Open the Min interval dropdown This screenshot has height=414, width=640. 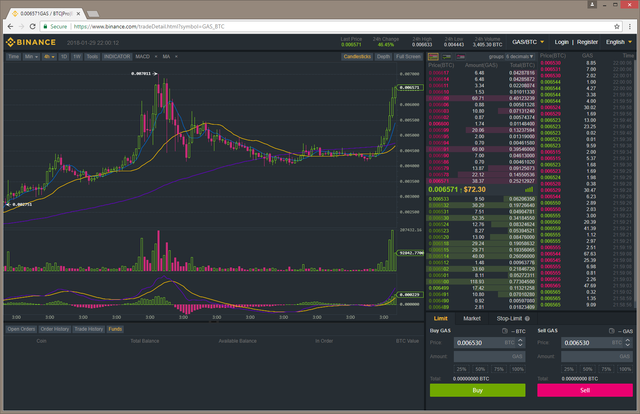pos(31,57)
